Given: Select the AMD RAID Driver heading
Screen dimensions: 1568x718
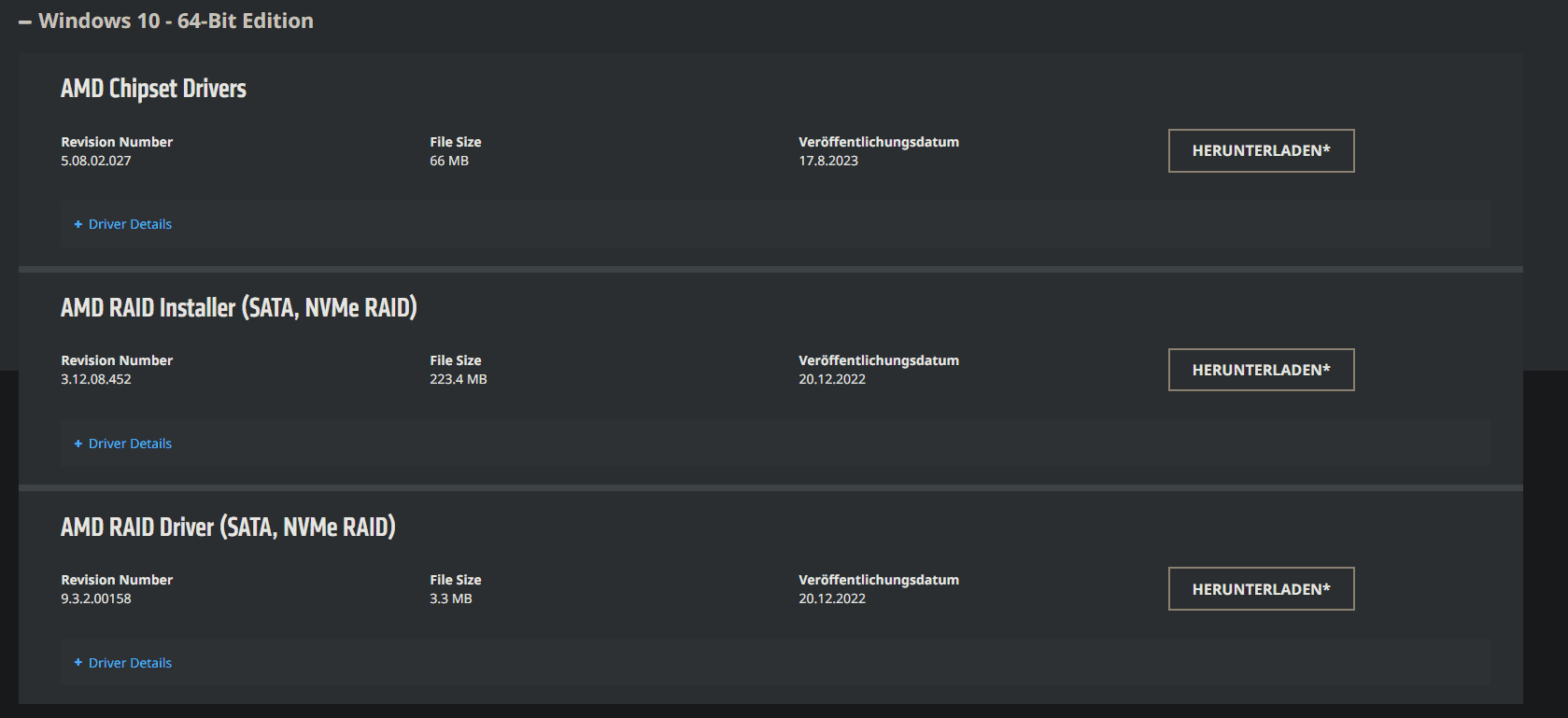Looking at the screenshot, I should pyautogui.click(x=228, y=528).
